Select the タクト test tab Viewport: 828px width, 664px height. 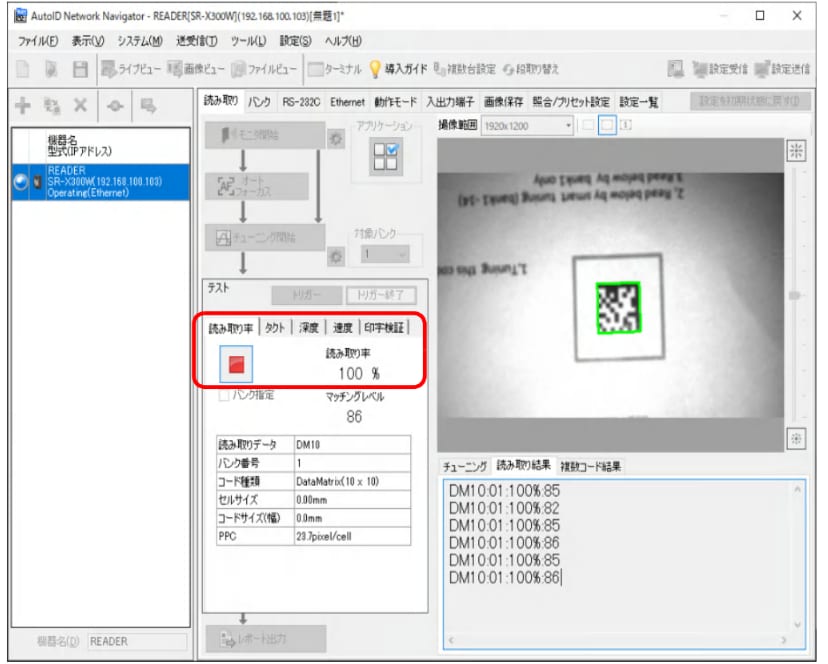(275, 328)
